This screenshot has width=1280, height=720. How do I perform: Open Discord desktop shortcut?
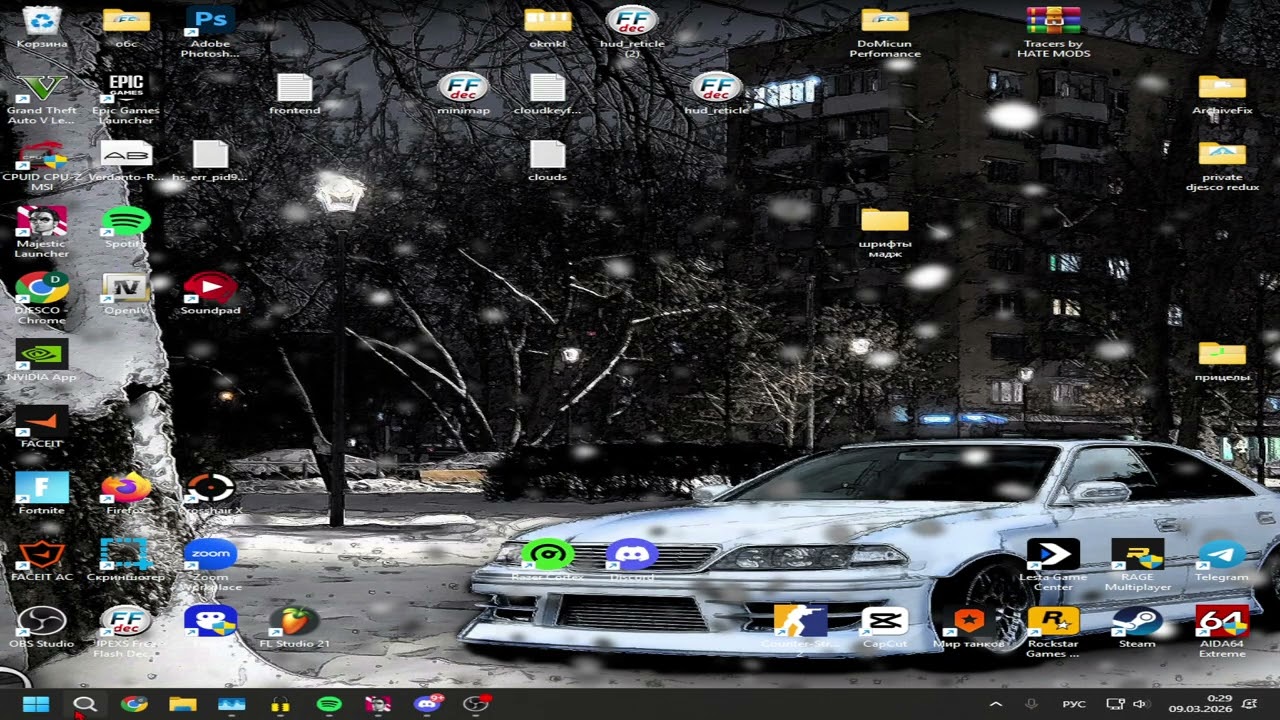(x=632, y=560)
